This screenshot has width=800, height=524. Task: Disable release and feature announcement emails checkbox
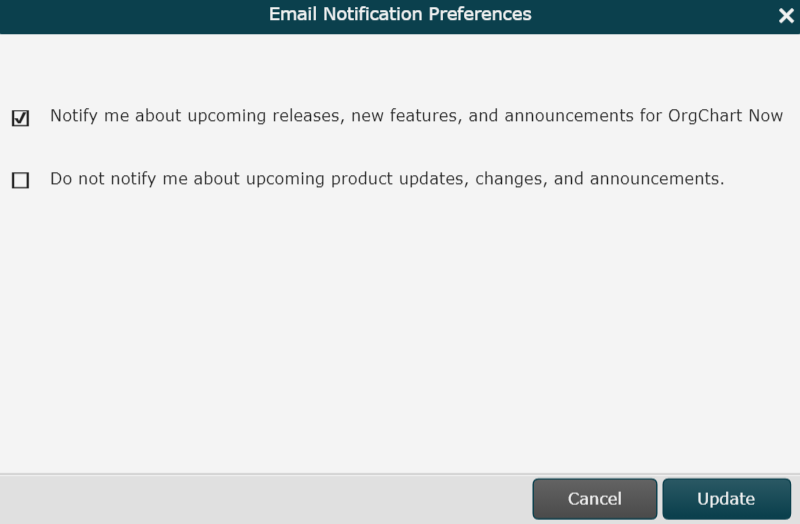click(20, 118)
